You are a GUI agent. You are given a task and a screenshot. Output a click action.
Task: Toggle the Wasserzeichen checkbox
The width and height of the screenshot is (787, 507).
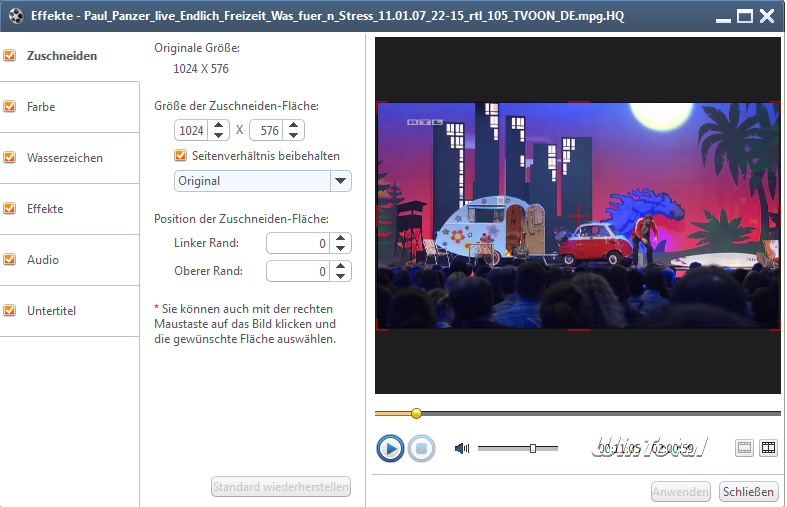pos(10,157)
